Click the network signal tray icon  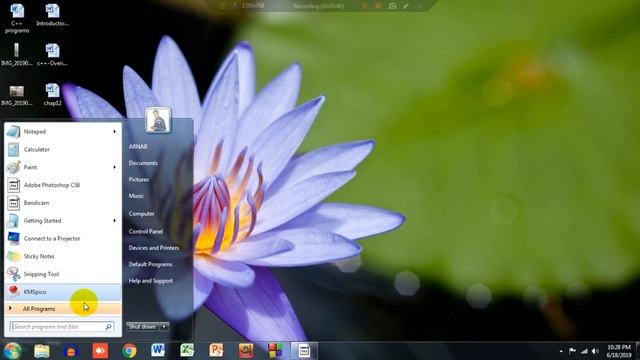click(x=584, y=351)
